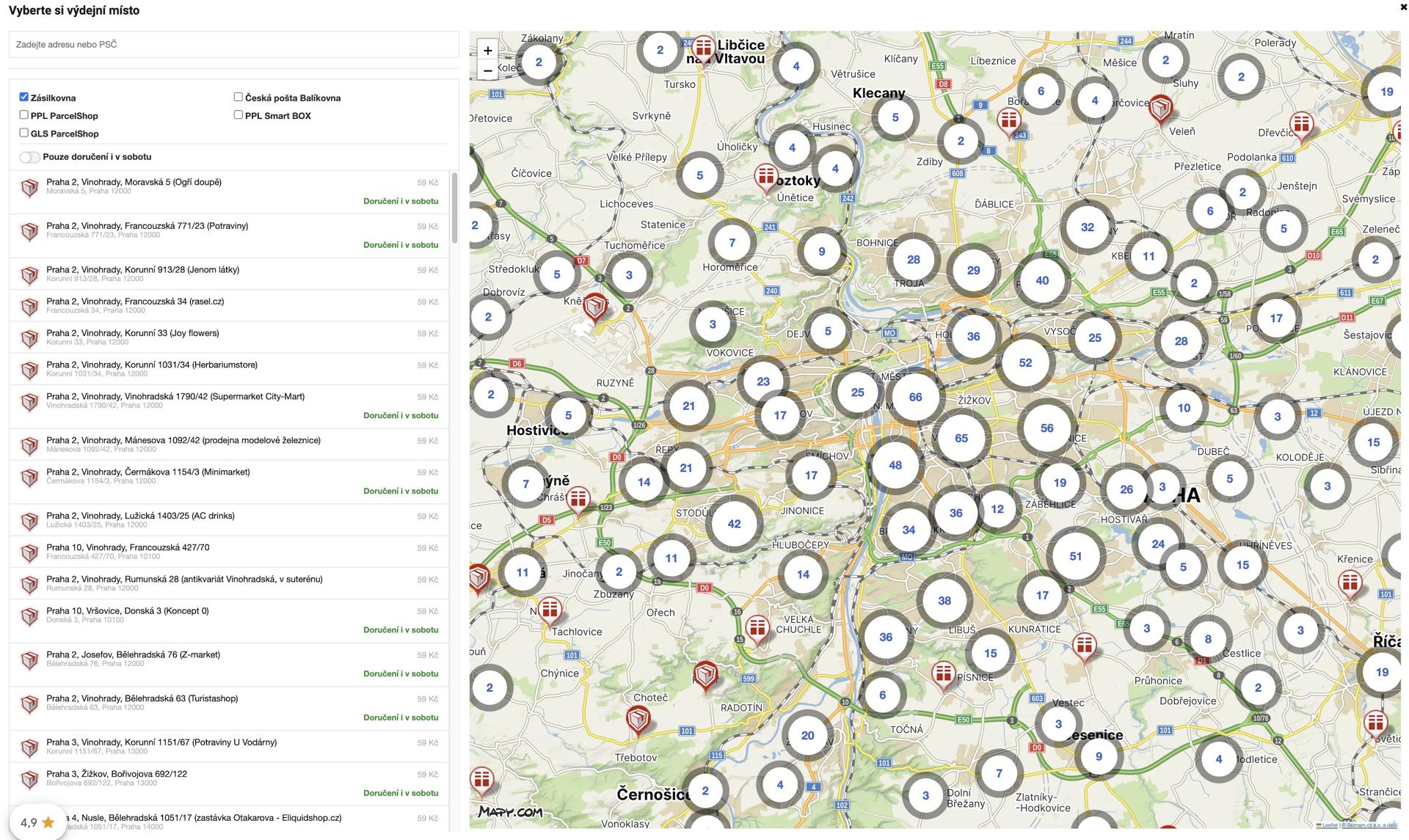The width and height of the screenshot is (1409, 840).
Task: Uncheck the Zásilkovna checkbox
Action: tap(23, 97)
